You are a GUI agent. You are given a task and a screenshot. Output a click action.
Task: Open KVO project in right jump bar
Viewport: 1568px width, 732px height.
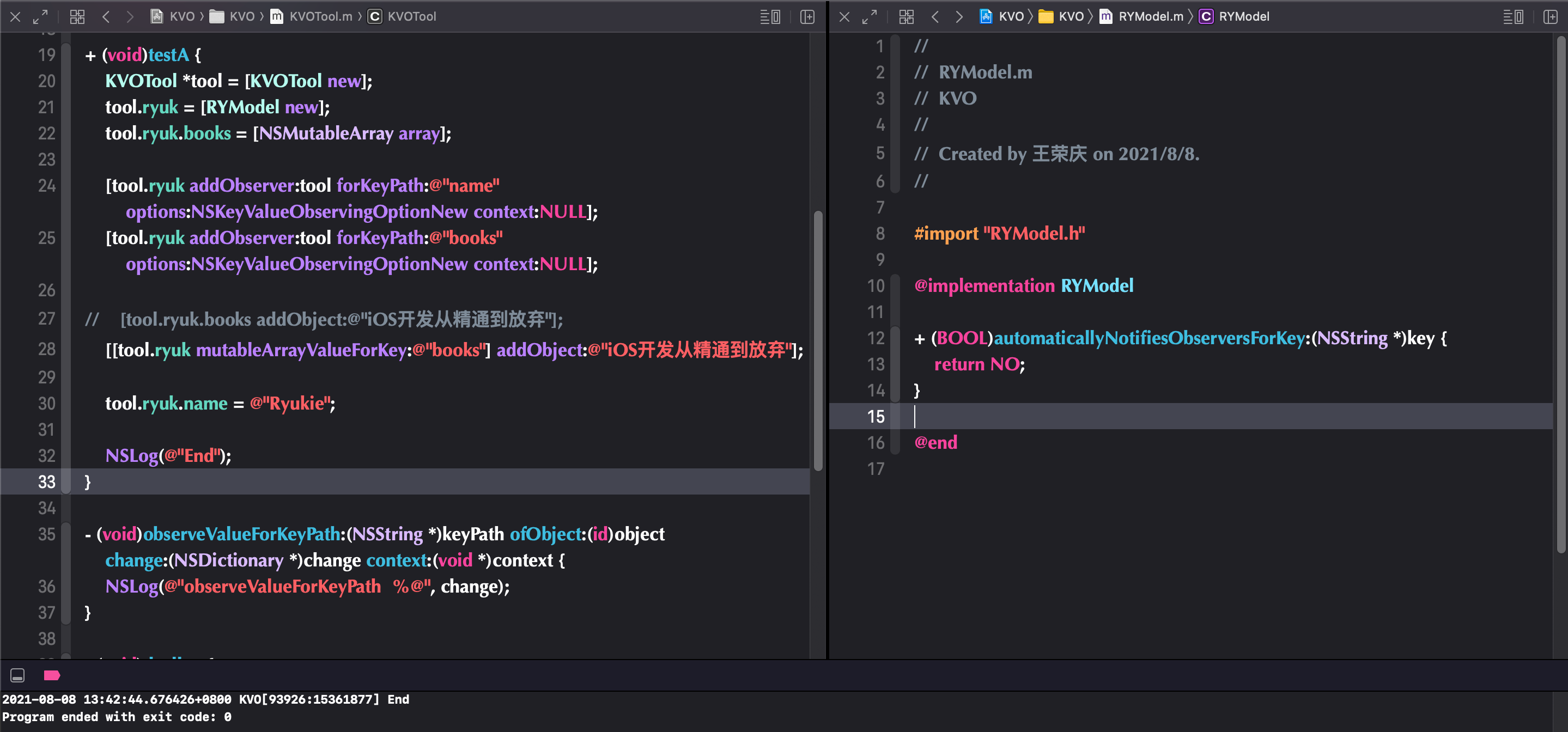pos(1001,16)
